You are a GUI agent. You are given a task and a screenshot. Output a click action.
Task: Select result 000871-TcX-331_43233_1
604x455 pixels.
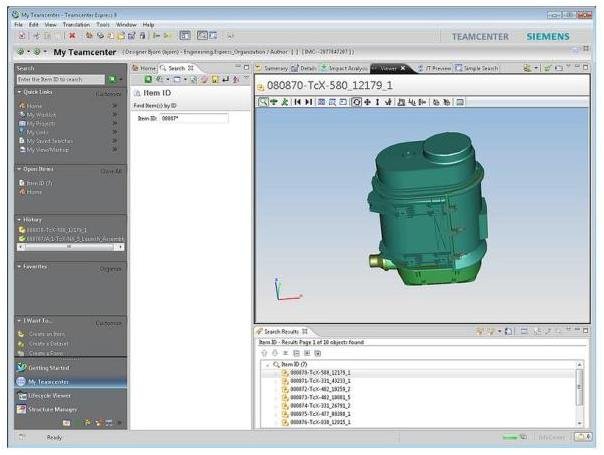tap(320, 381)
